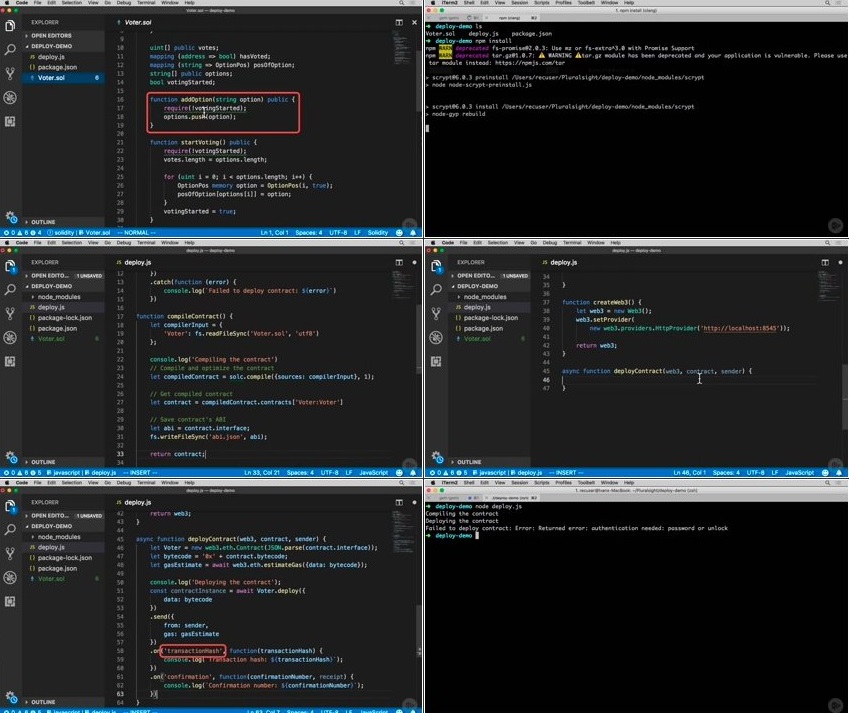Open Manage gear in the top-left VS Code window
The width and height of the screenshot is (849, 713).
click(10, 217)
